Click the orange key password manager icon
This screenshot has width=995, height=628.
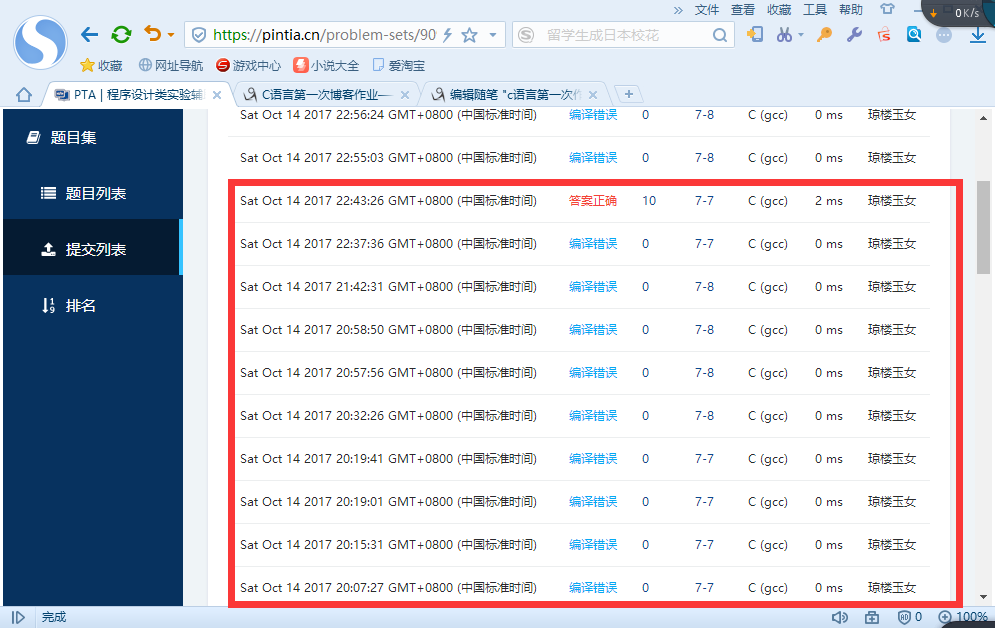tap(824, 34)
